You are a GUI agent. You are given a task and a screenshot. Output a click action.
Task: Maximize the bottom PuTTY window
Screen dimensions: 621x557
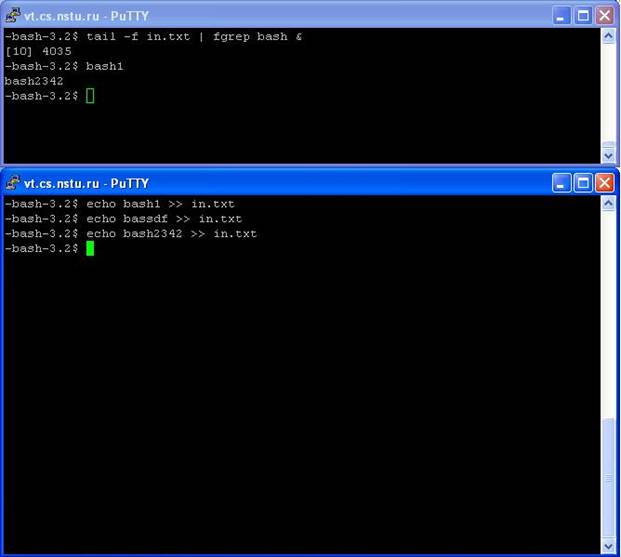583,183
